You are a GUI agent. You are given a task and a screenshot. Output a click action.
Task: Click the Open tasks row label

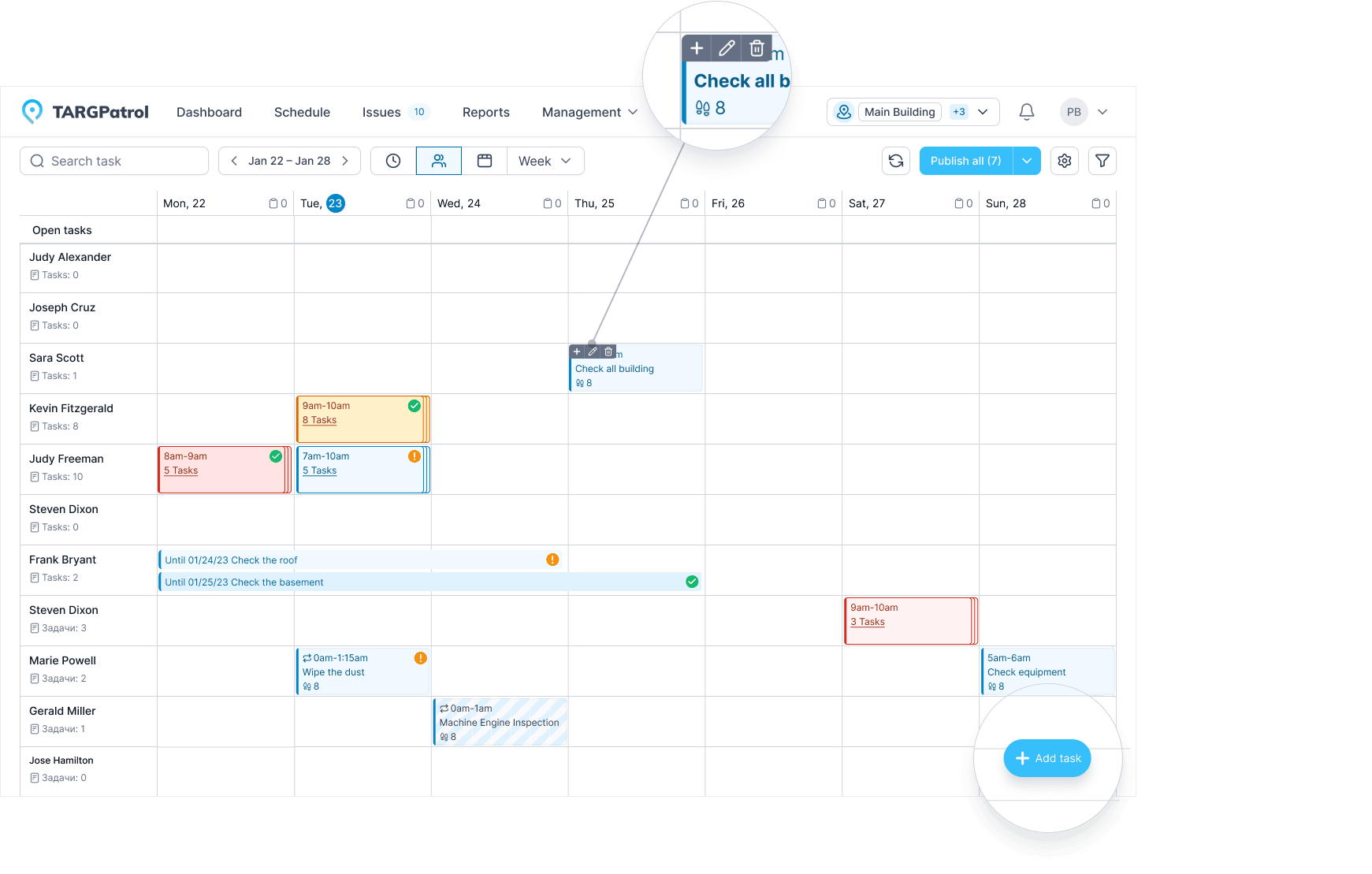click(62, 230)
